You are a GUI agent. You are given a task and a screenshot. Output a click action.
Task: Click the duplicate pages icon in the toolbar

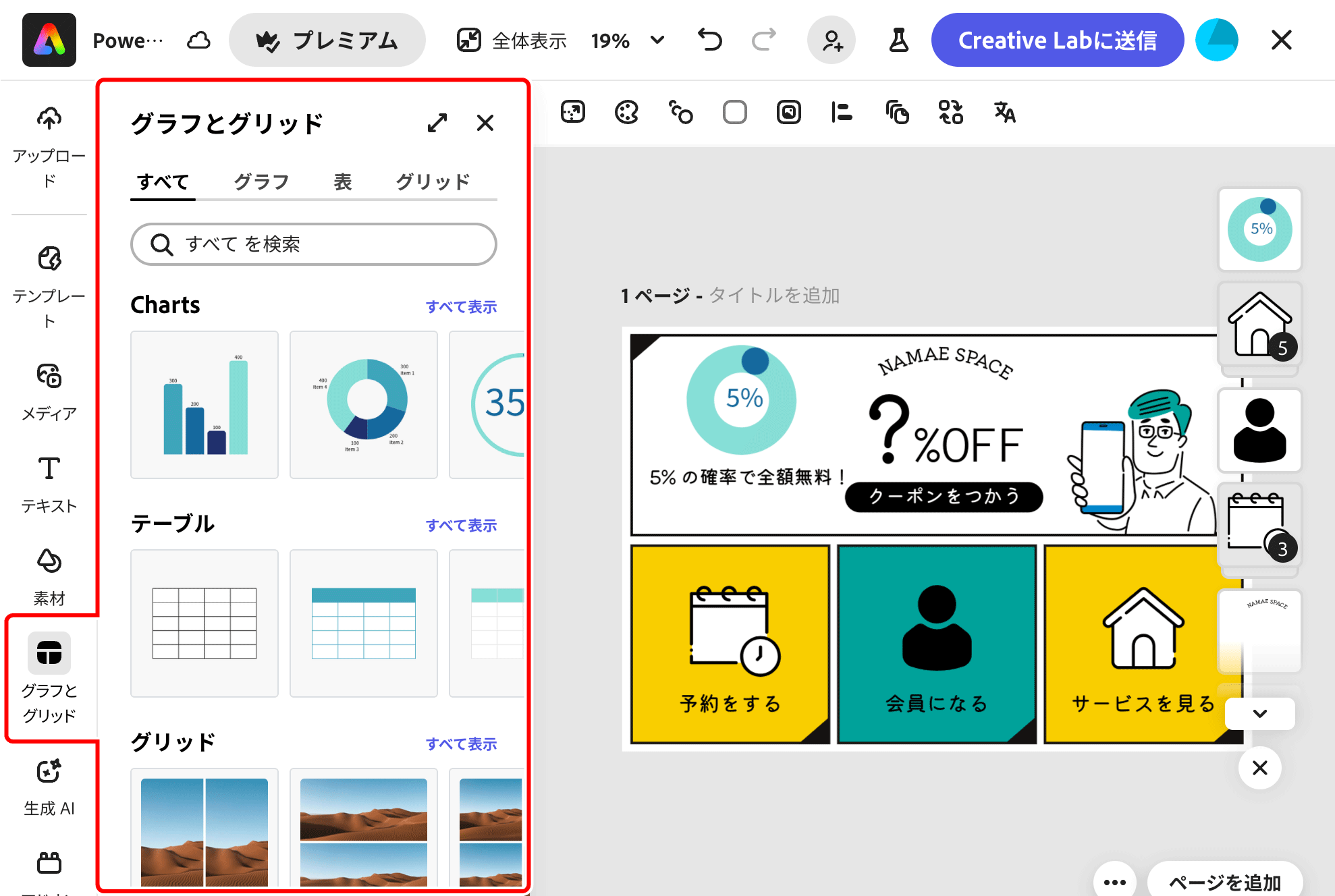coord(896,112)
